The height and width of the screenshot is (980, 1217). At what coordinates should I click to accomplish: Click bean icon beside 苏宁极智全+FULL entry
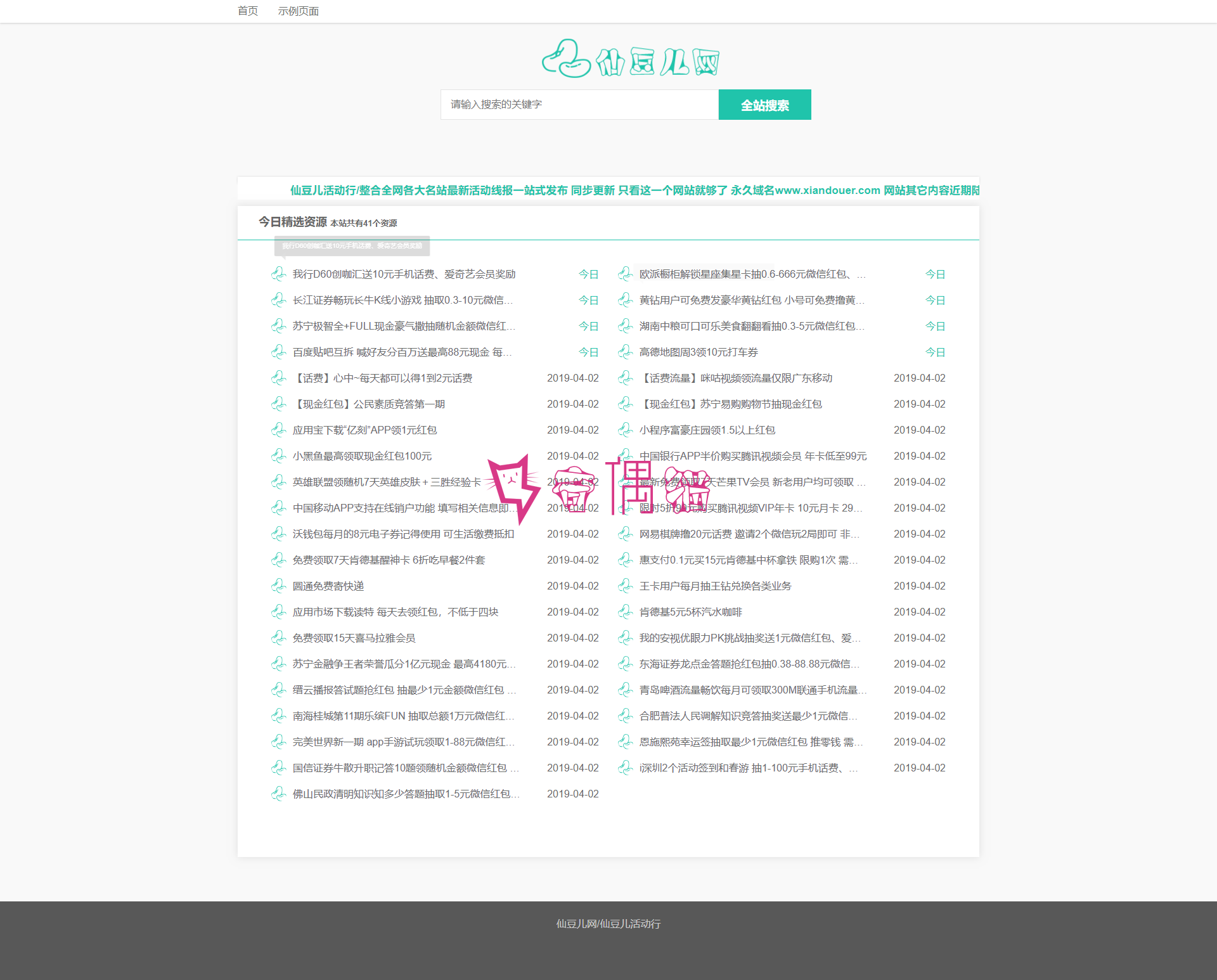point(279,326)
